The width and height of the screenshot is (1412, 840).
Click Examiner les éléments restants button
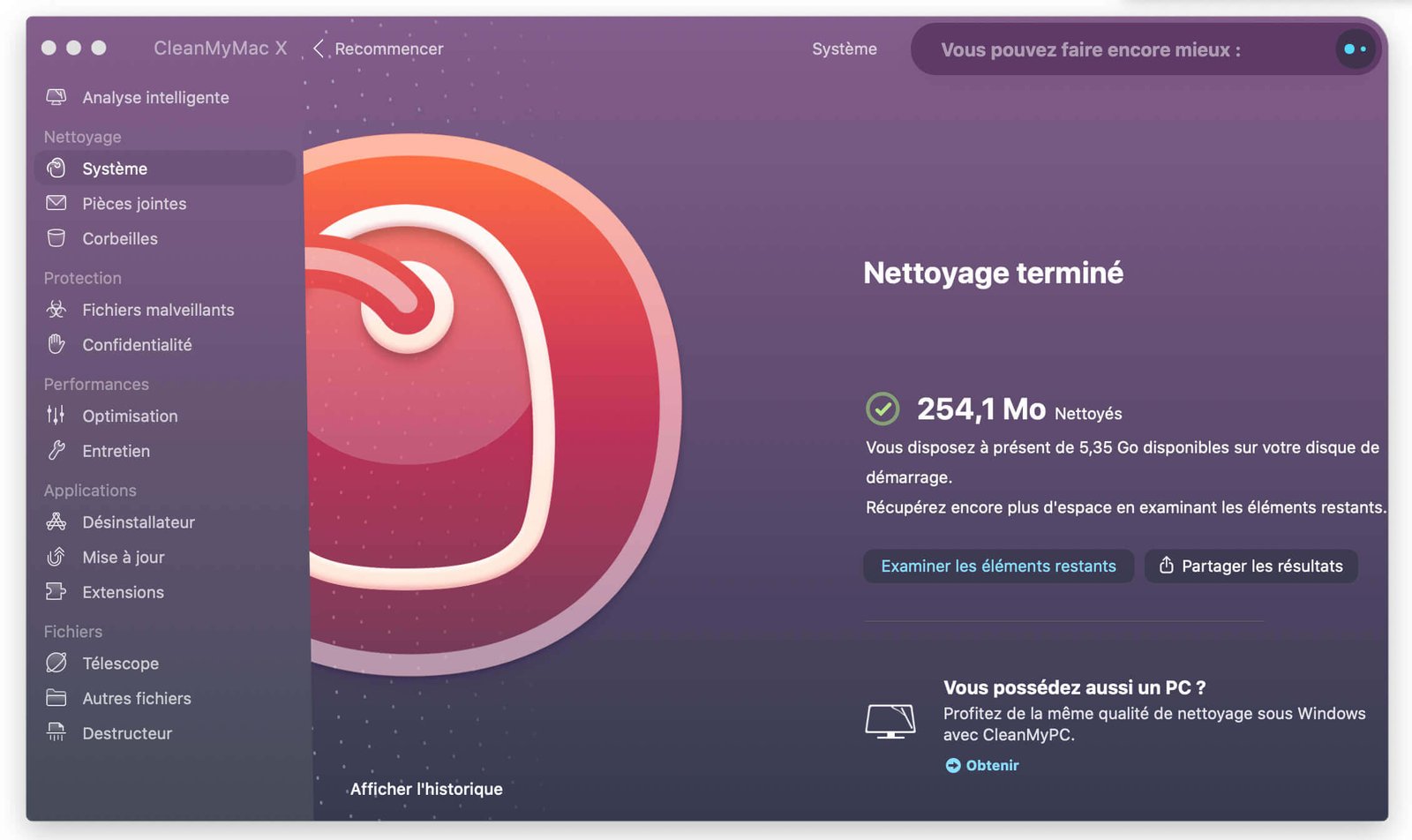click(998, 566)
